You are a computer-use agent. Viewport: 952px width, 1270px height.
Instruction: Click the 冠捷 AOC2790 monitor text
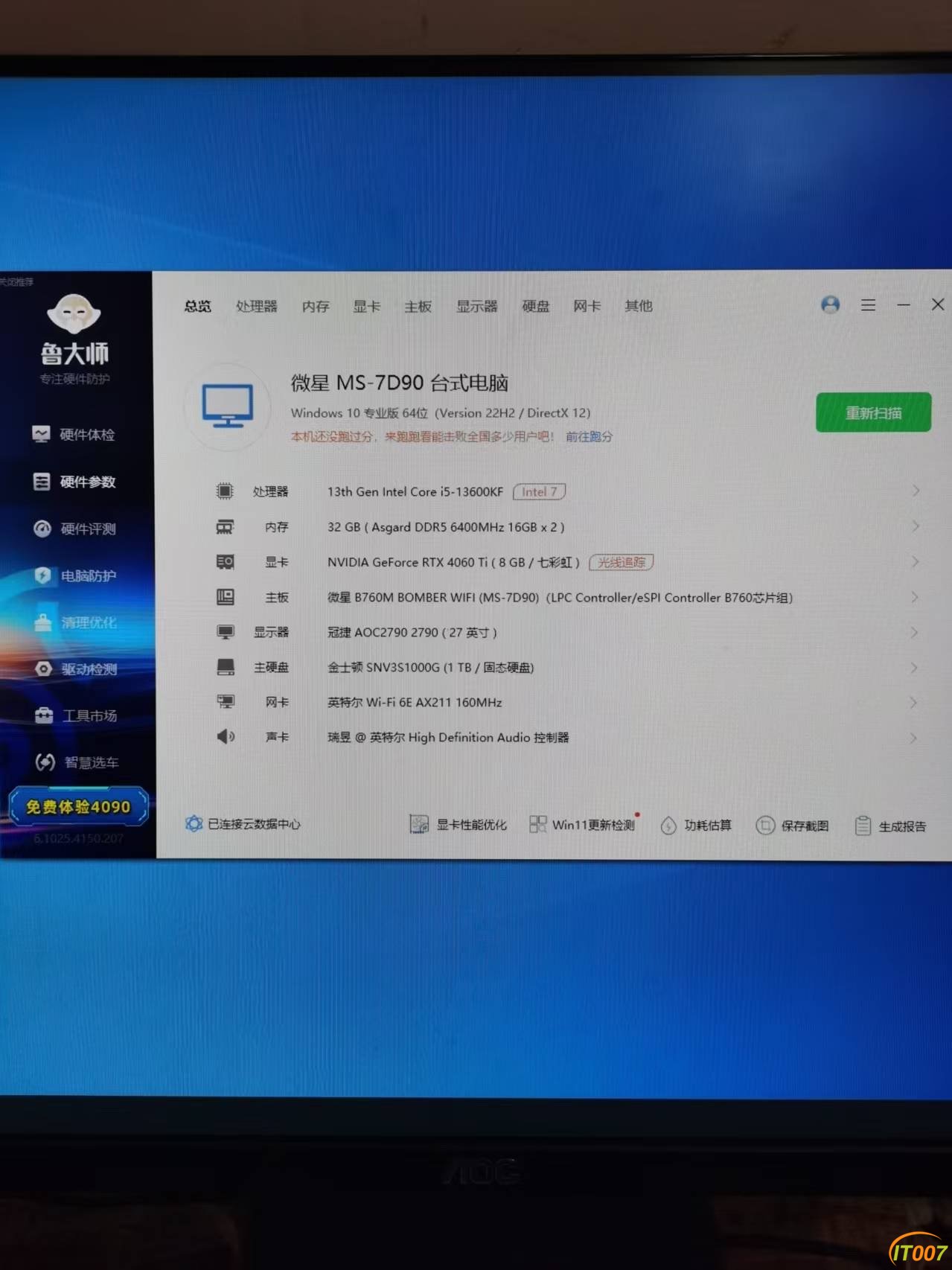[412, 632]
